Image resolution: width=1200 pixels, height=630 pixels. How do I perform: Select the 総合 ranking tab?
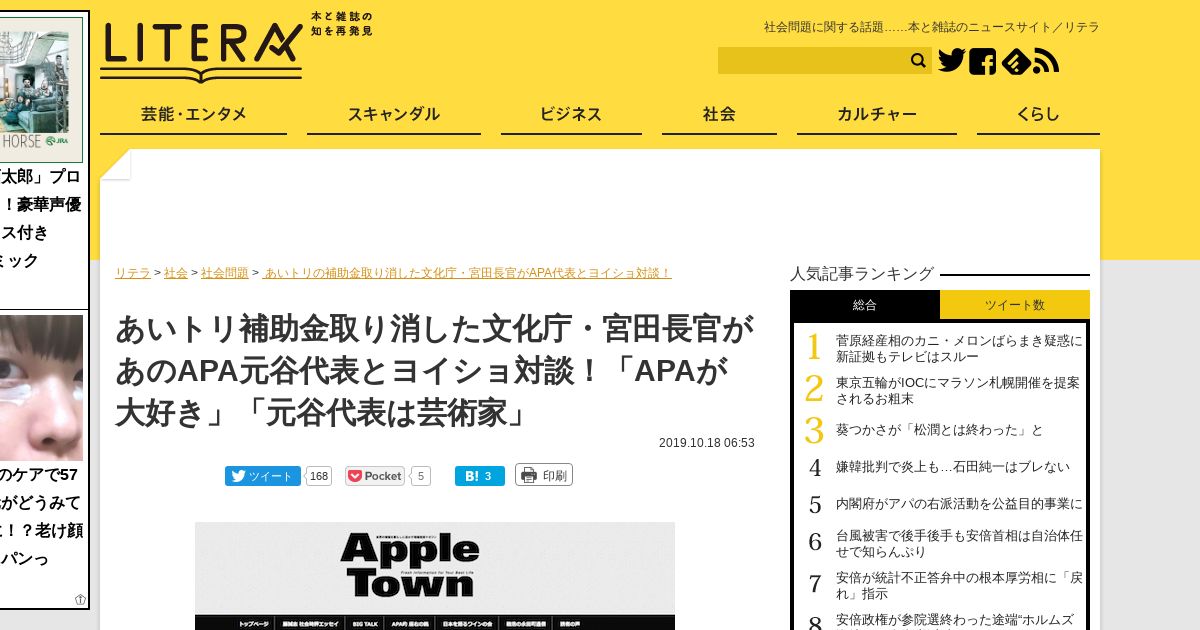[x=865, y=305]
